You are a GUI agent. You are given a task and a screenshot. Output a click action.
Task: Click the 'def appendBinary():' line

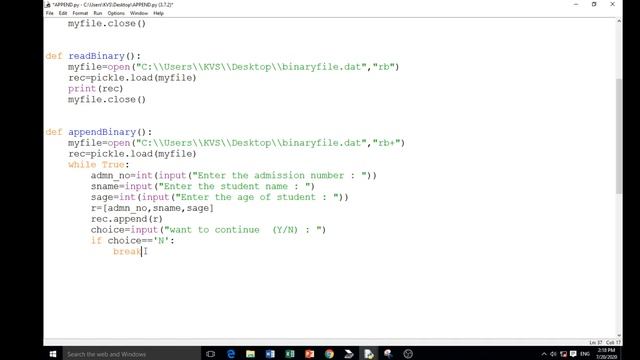pos(99,132)
